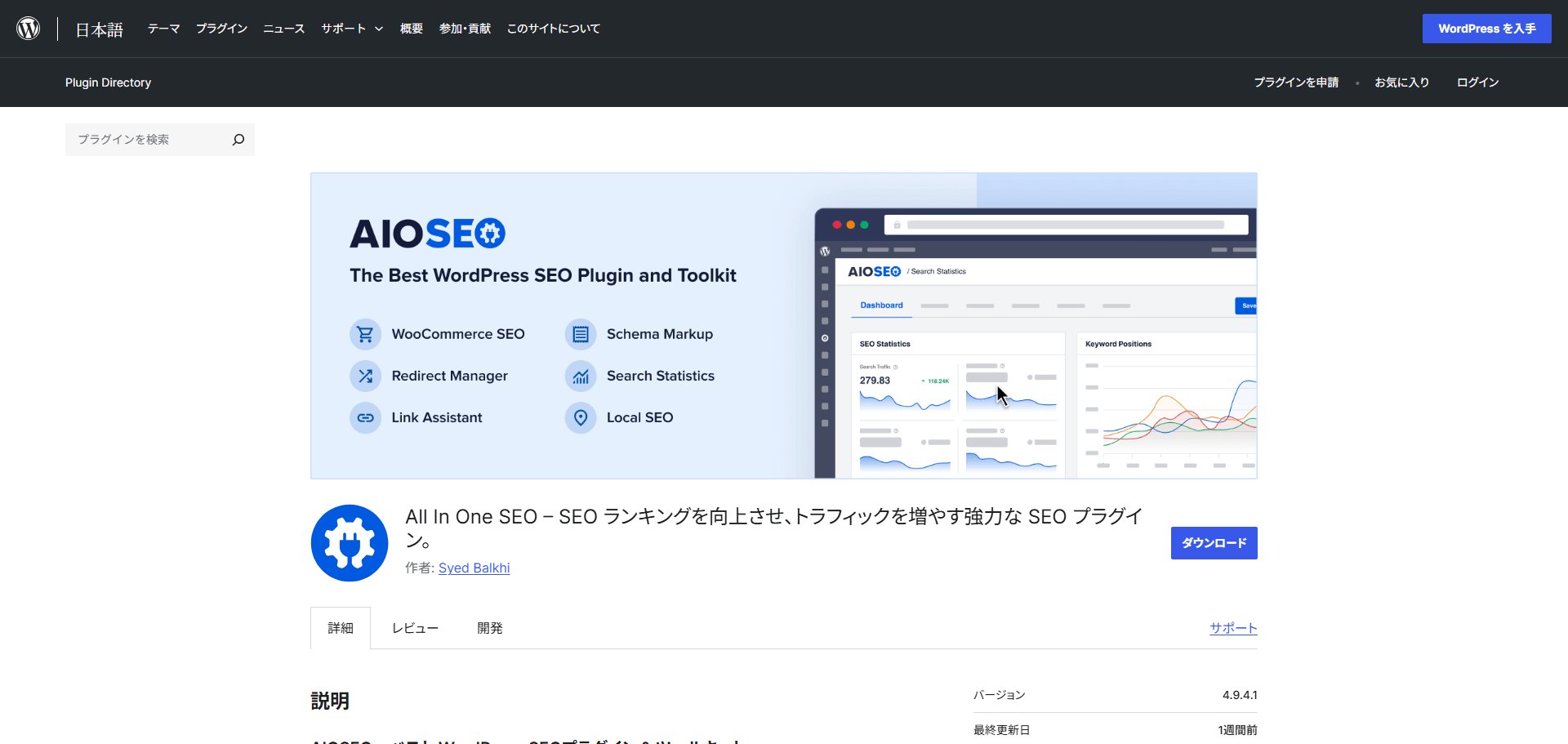The image size is (1568, 744).
Task: Open このサイトについて menu item
Action: click(554, 29)
